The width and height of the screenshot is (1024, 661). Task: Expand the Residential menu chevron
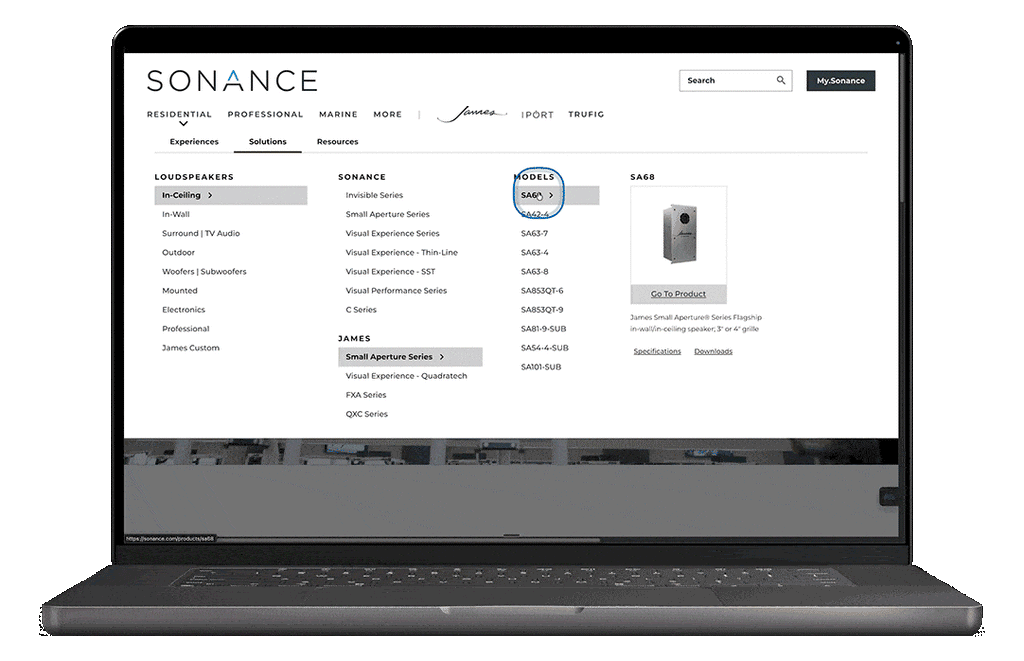(183, 124)
